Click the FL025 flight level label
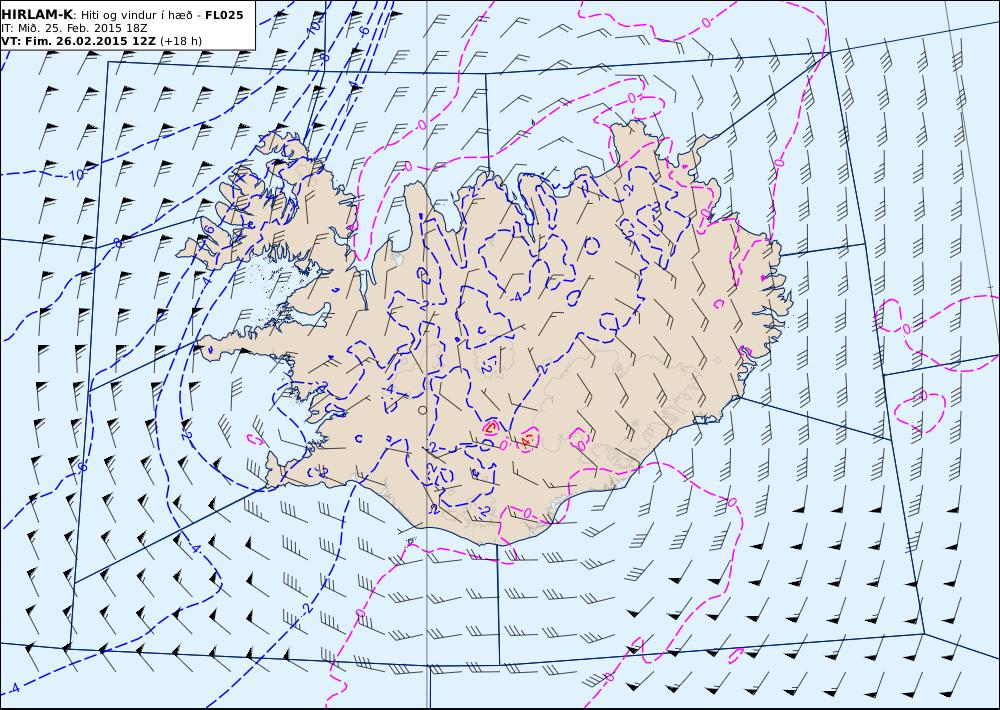 click(x=224, y=15)
